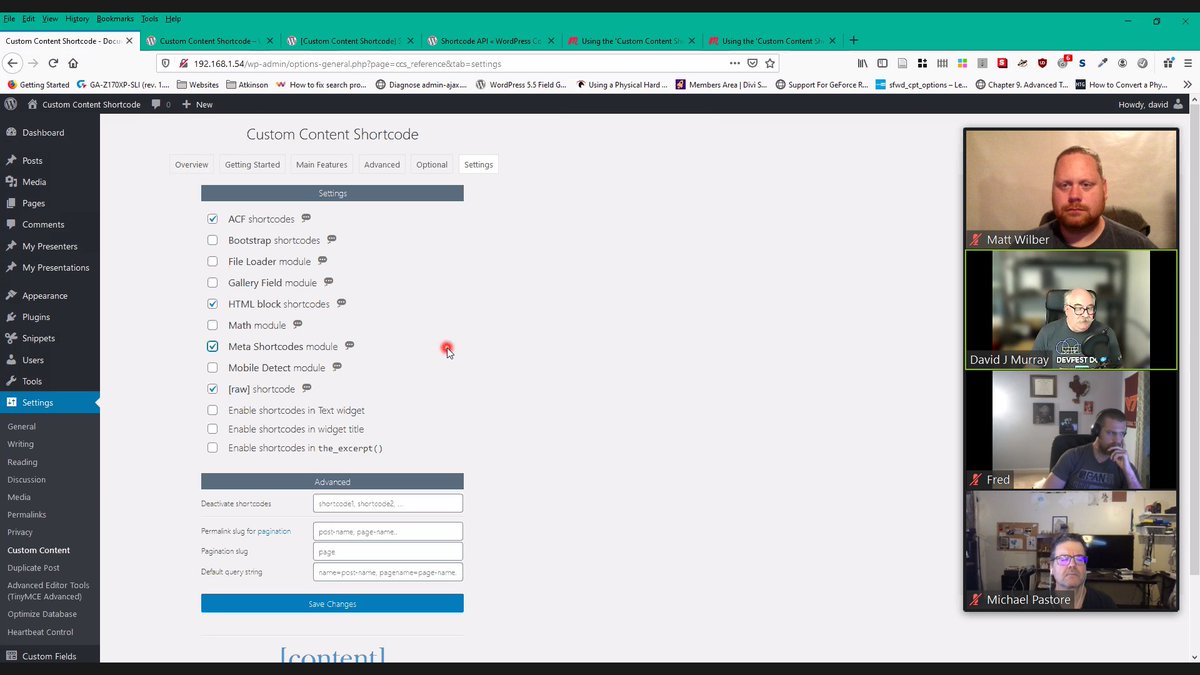The height and width of the screenshot is (675, 1200).
Task: Switch to the Main Features tab
Action: [322, 164]
